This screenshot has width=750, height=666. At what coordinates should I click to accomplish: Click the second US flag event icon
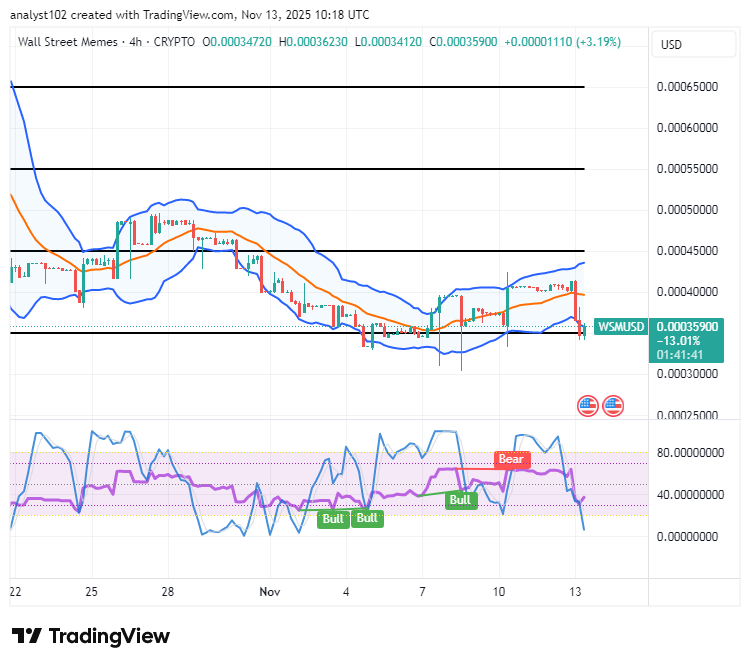point(613,406)
